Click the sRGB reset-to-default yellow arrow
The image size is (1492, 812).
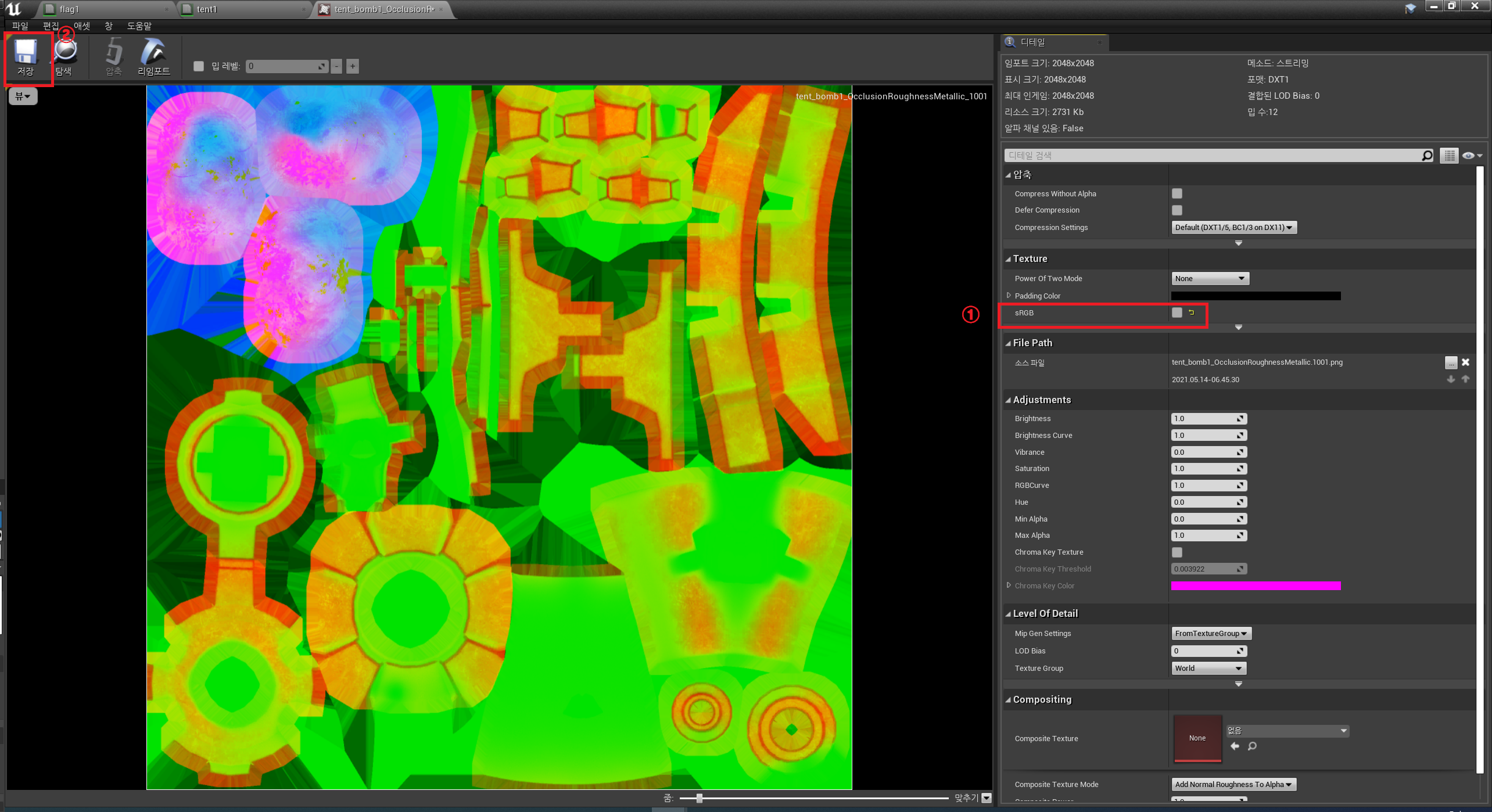tap(1191, 312)
